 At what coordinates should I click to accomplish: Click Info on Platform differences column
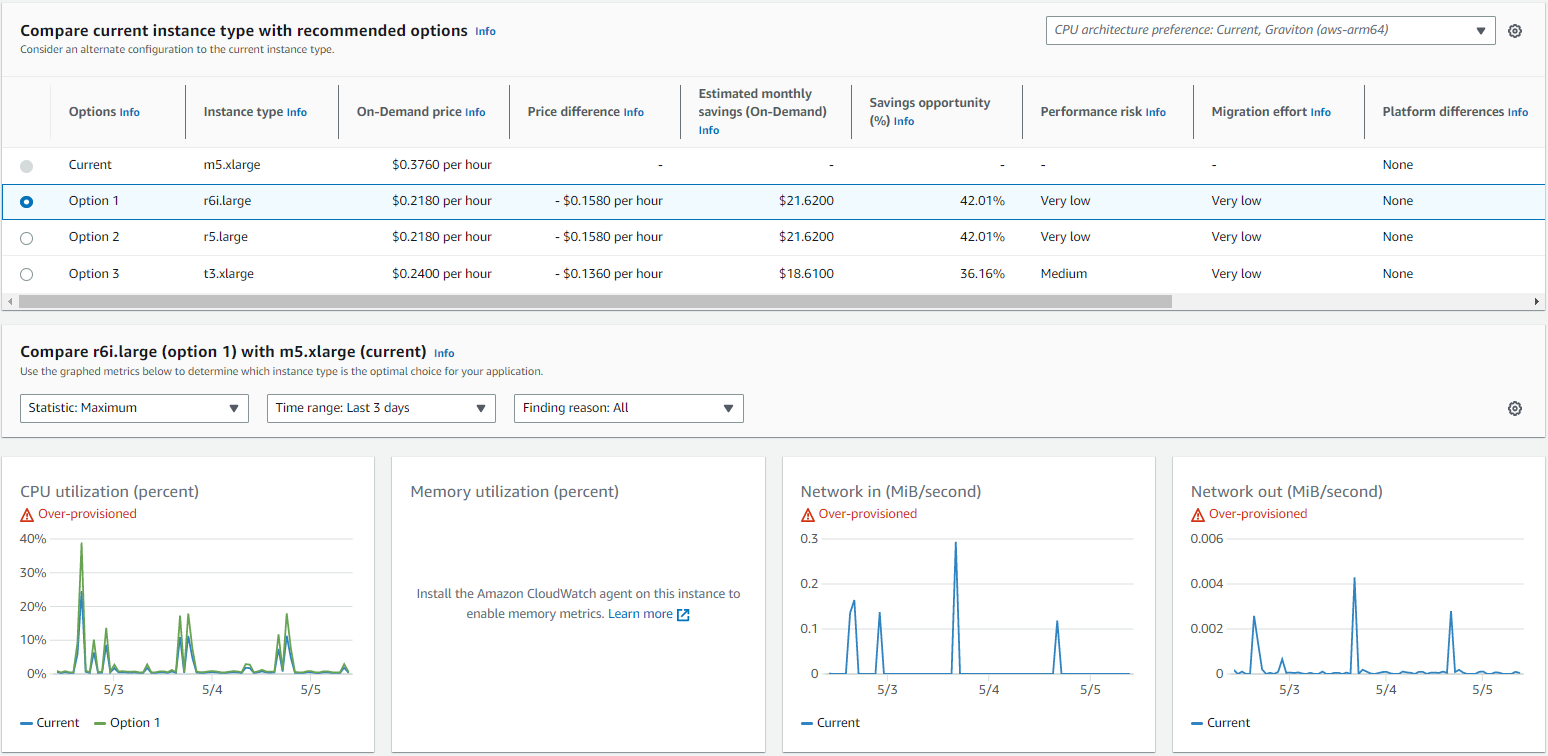click(x=1518, y=112)
